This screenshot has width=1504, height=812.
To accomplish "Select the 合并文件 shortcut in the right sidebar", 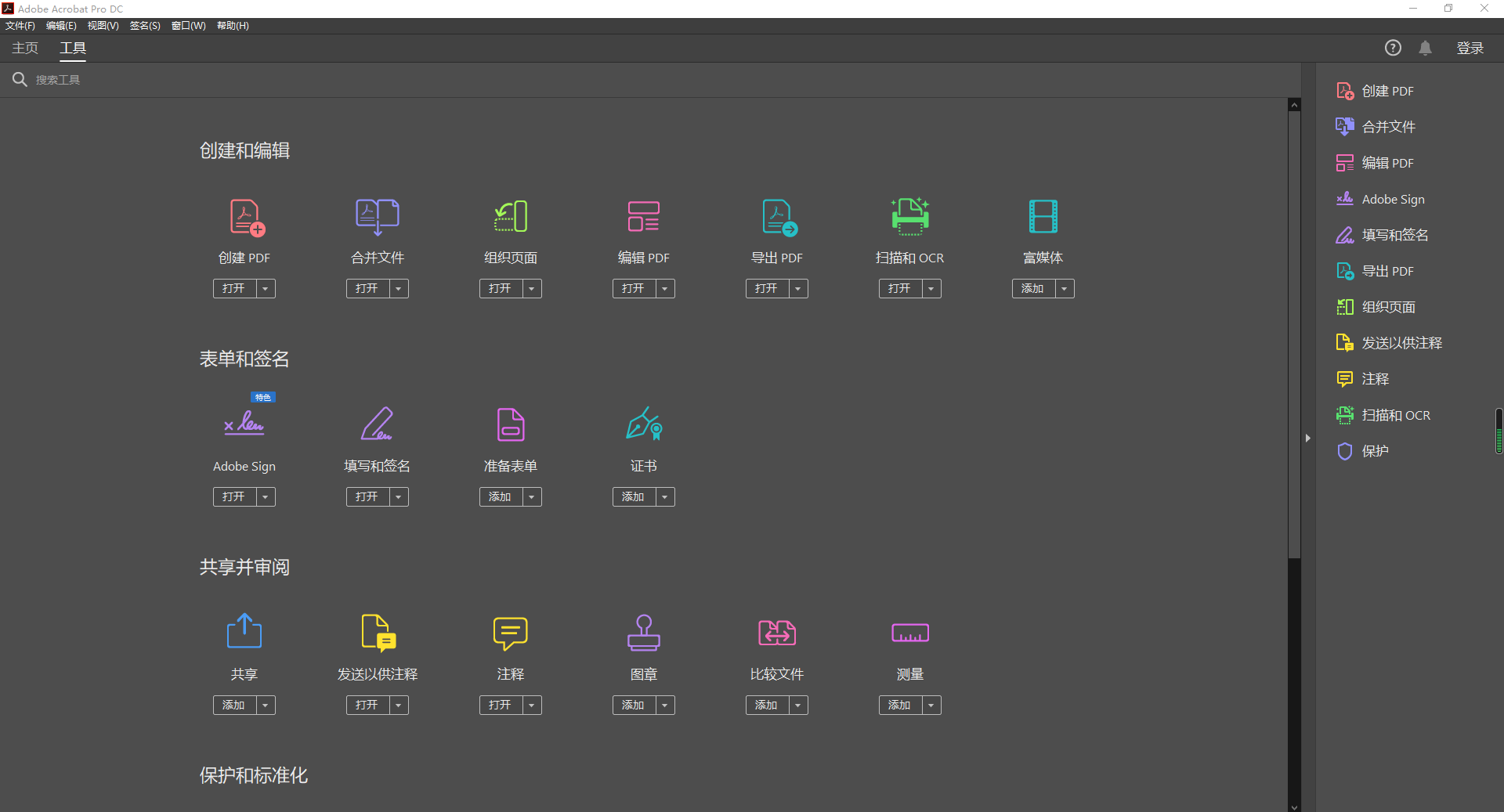I will point(1376,127).
